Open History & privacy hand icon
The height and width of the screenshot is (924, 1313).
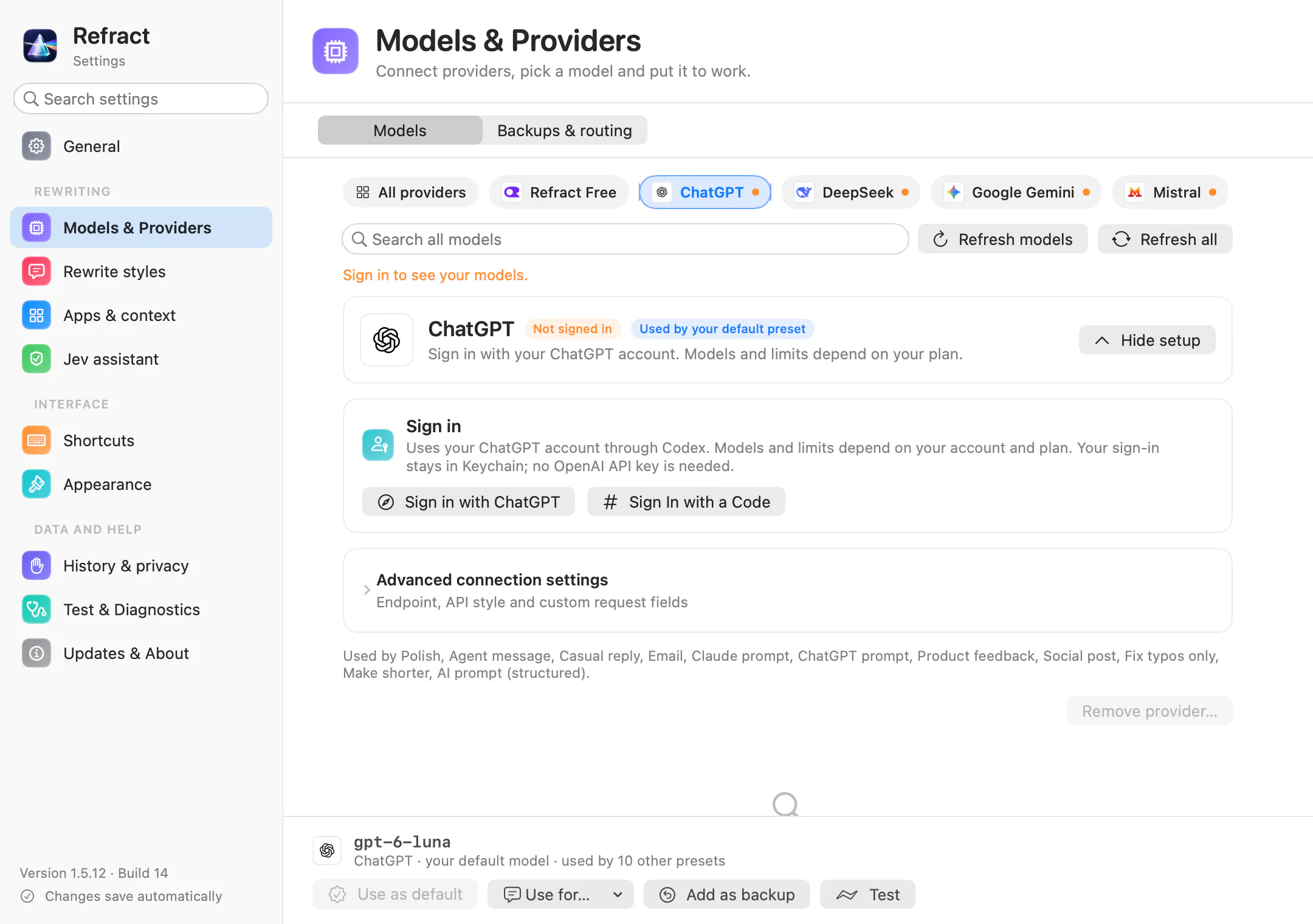(36, 566)
